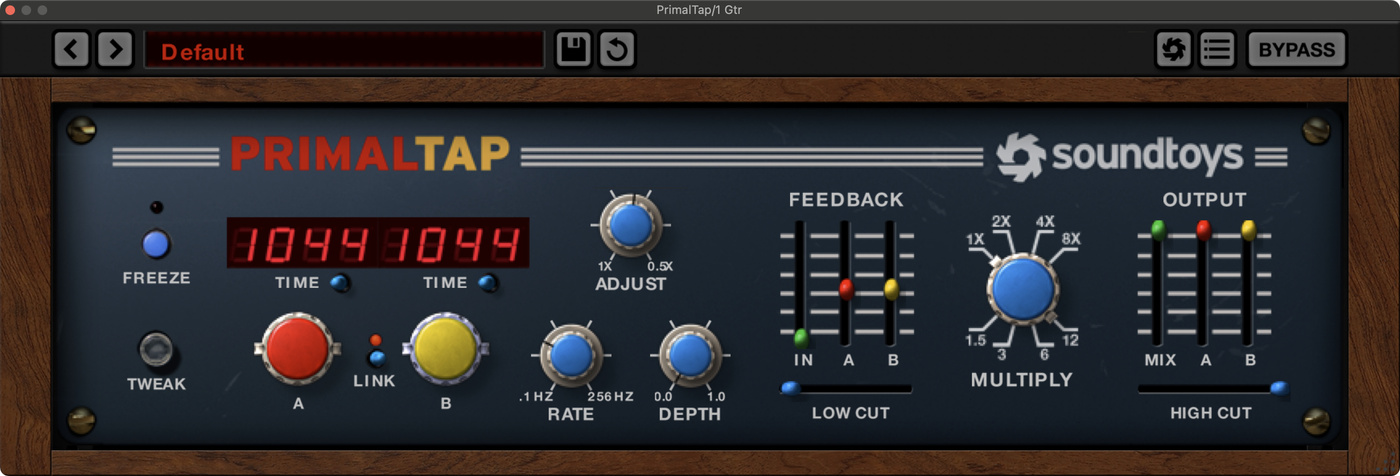The height and width of the screenshot is (476, 1400).
Task: Toggle the left Time mode LED button
Action: pyautogui.click(x=341, y=284)
